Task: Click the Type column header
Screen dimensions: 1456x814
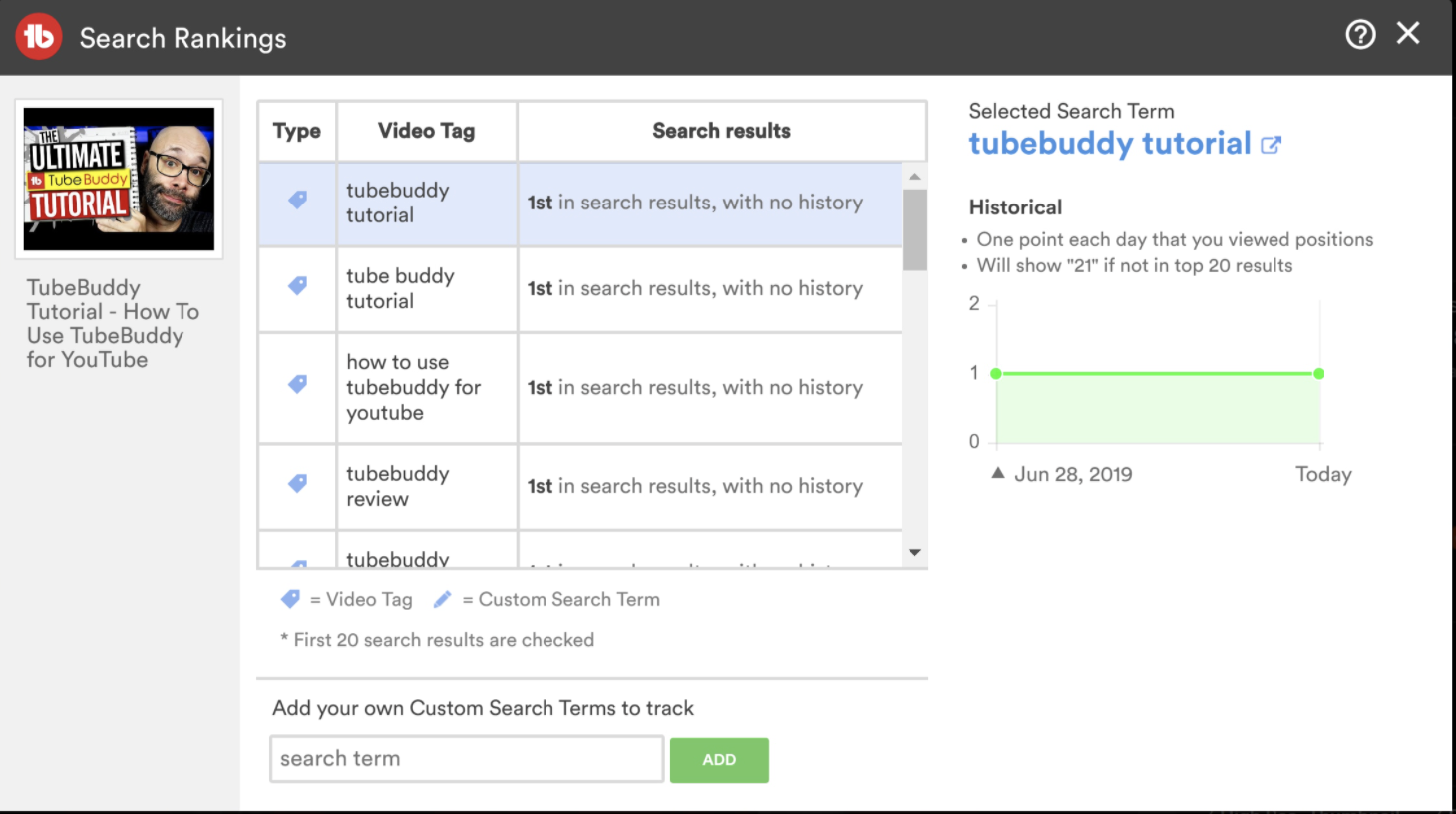Action: [297, 131]
